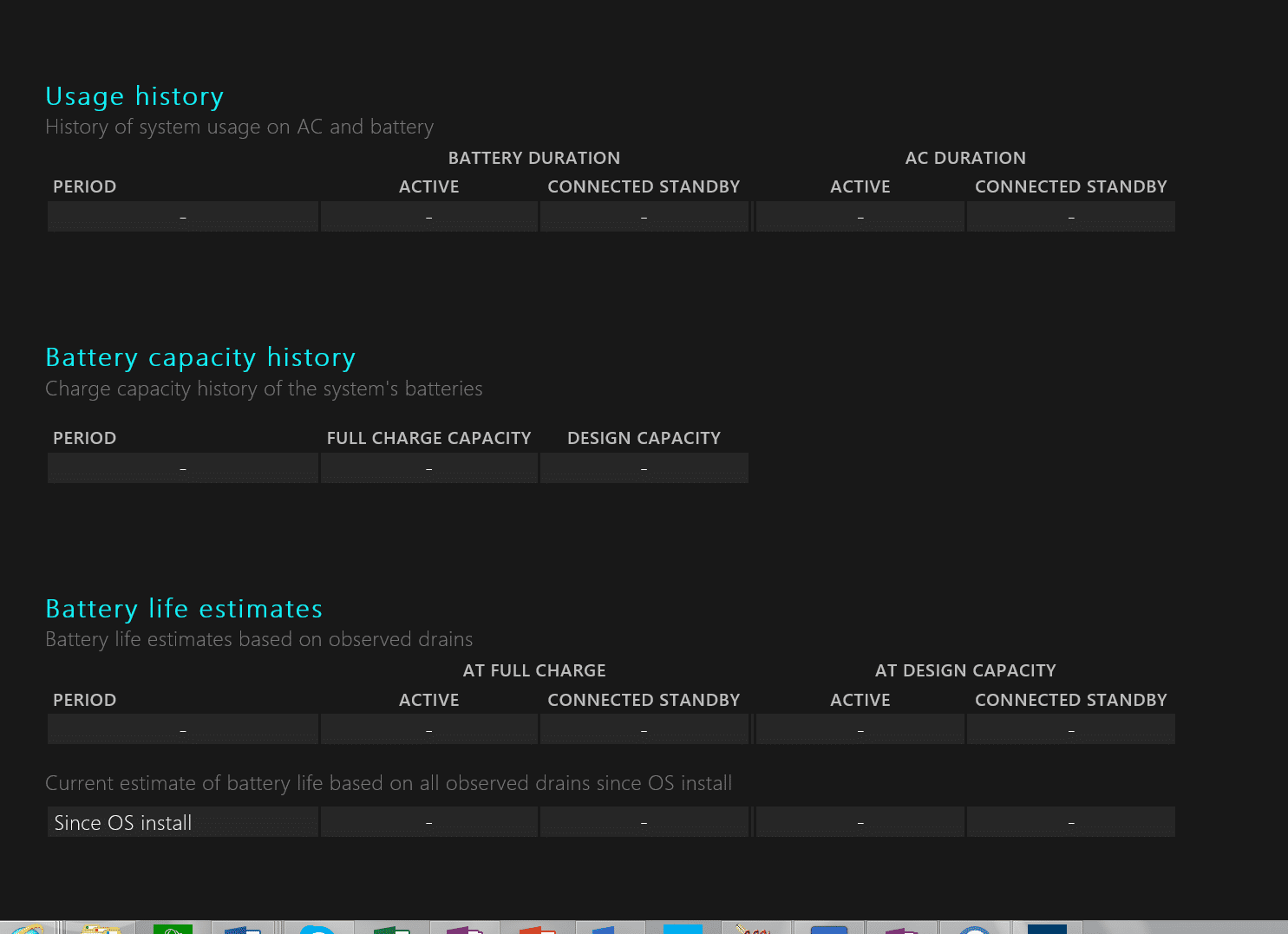Viewport: 1288px width, 934px height.
Task: Click 'ACTIVE' header under AT FULL CHARGE
Action: pyautogui.click(x=429, y=700)
